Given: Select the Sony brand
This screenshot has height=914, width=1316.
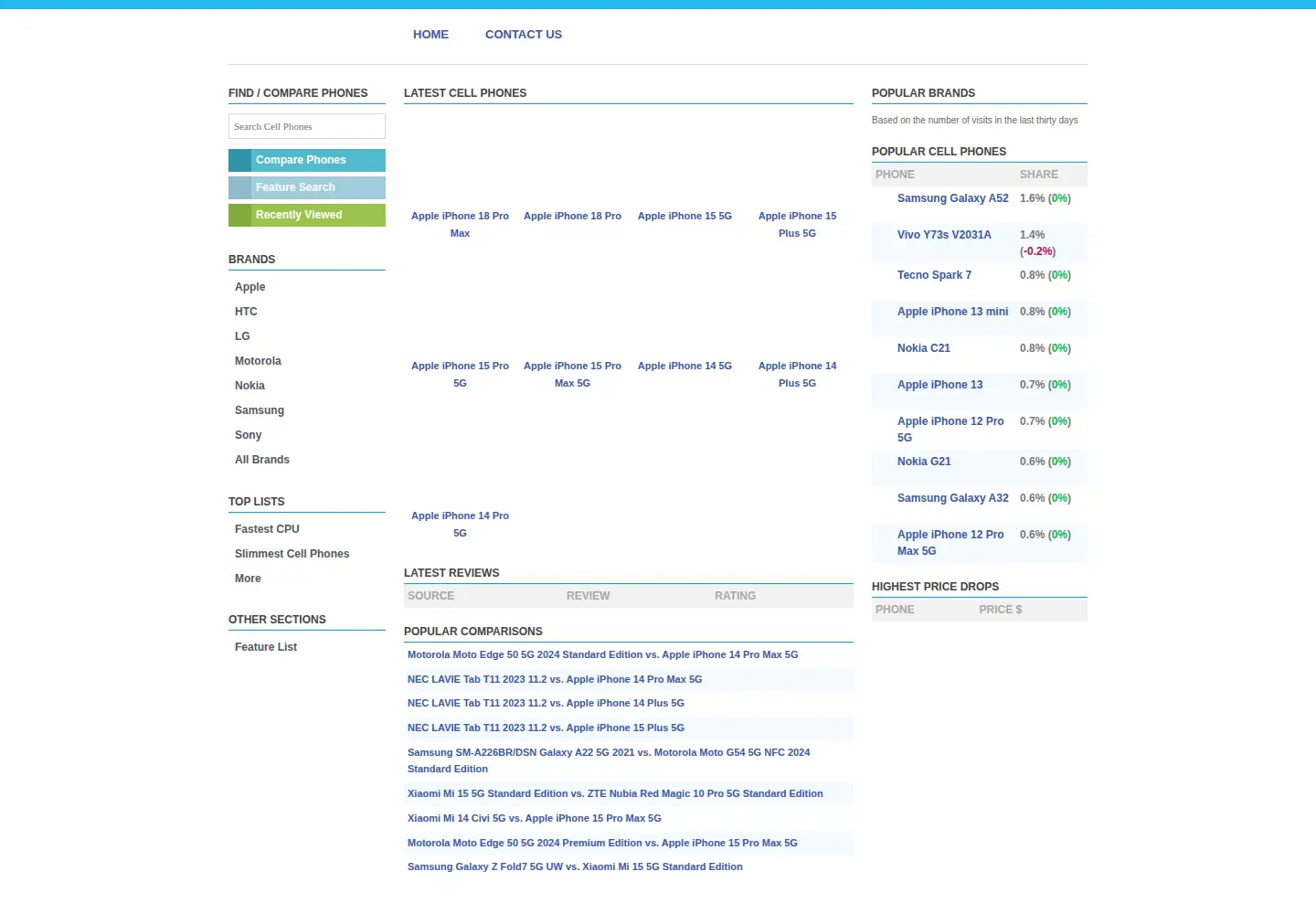Looking at the screenshot, I should pyautogui.click(x=248, y=435).
